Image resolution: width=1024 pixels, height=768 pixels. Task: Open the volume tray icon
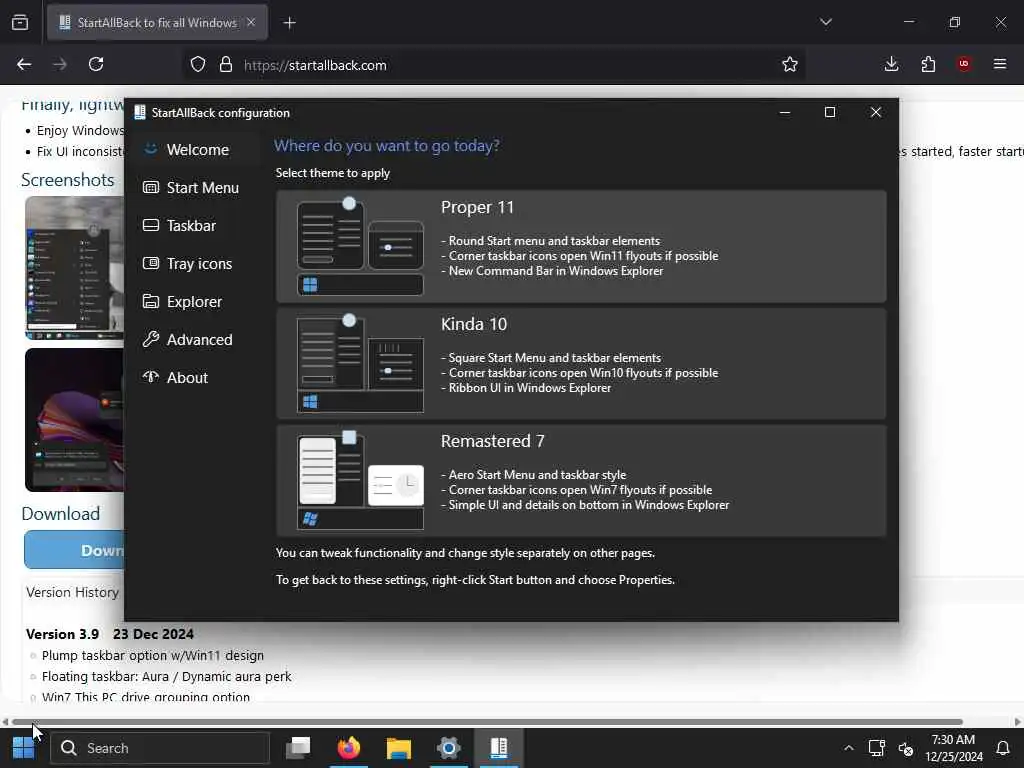click(x=906, y=748)
